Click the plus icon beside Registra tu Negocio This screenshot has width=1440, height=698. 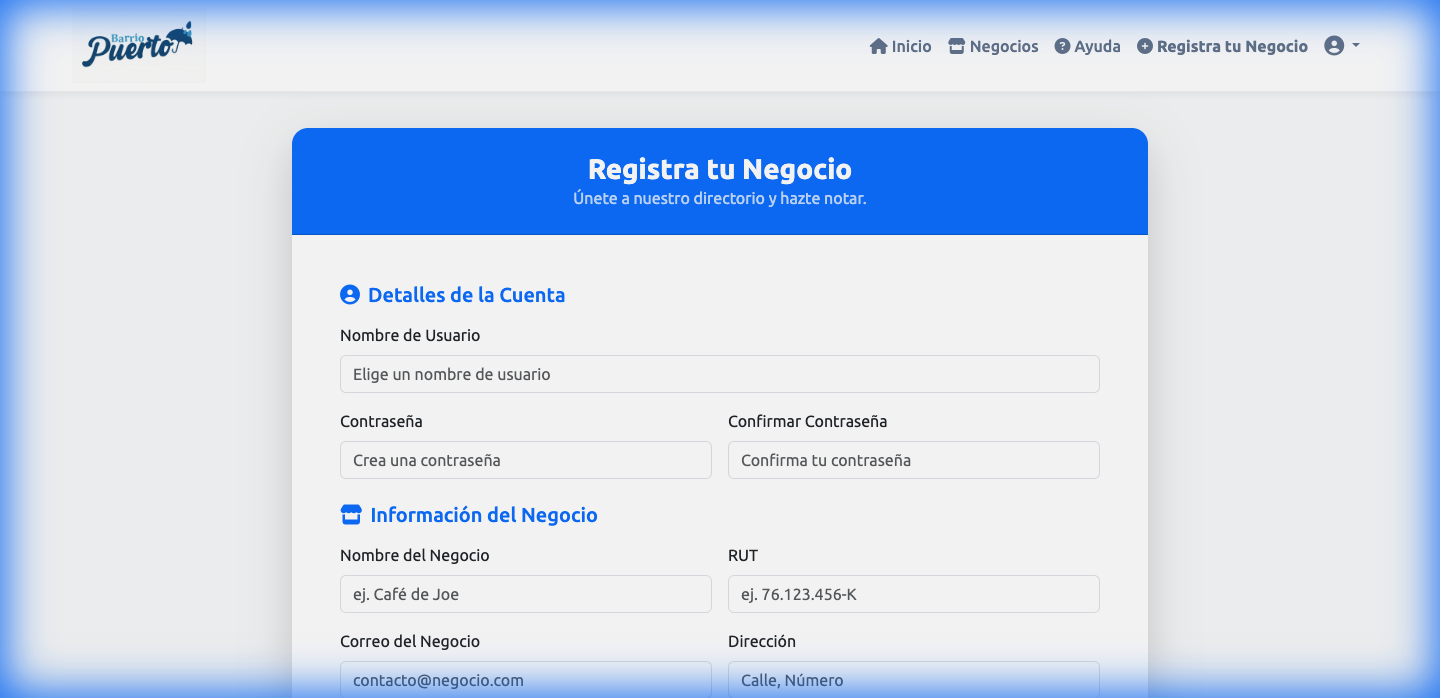pyautogui.click(x=1143, y=45)
